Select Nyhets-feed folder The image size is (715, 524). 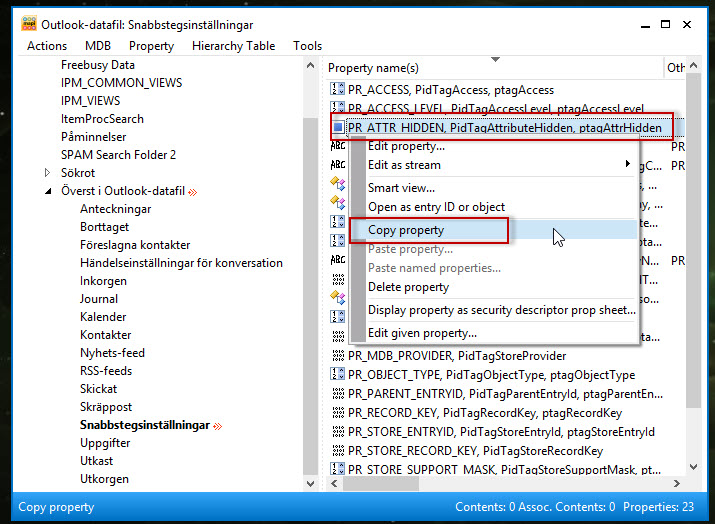point(112,353)
